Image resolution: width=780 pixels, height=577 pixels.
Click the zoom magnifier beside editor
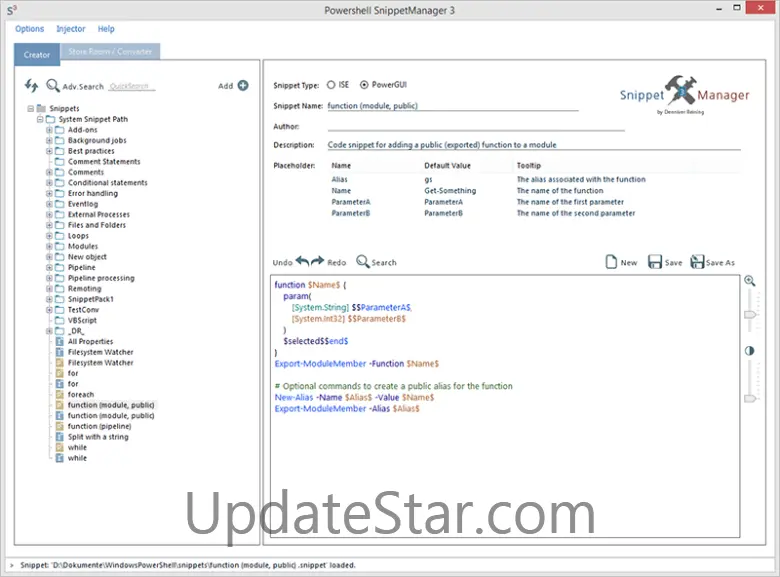[x=750, y=281]
